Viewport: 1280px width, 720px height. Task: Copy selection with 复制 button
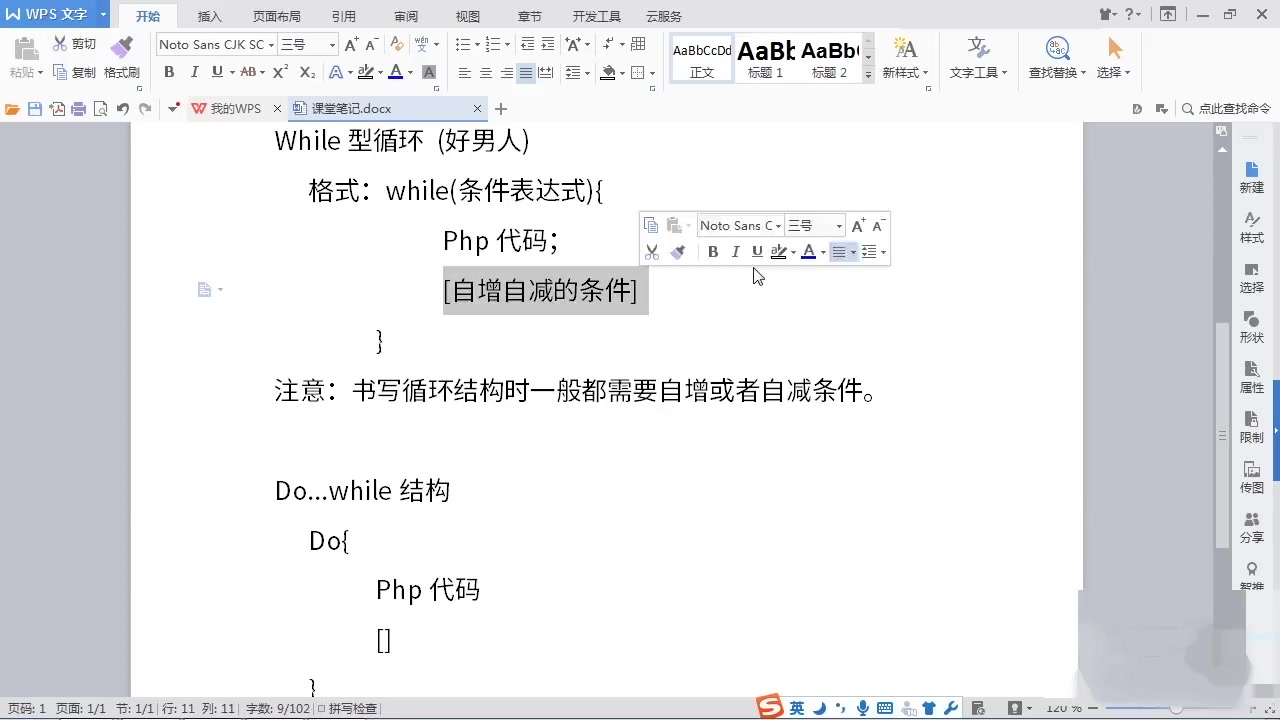pyautogui.click(x=74, y=72)
